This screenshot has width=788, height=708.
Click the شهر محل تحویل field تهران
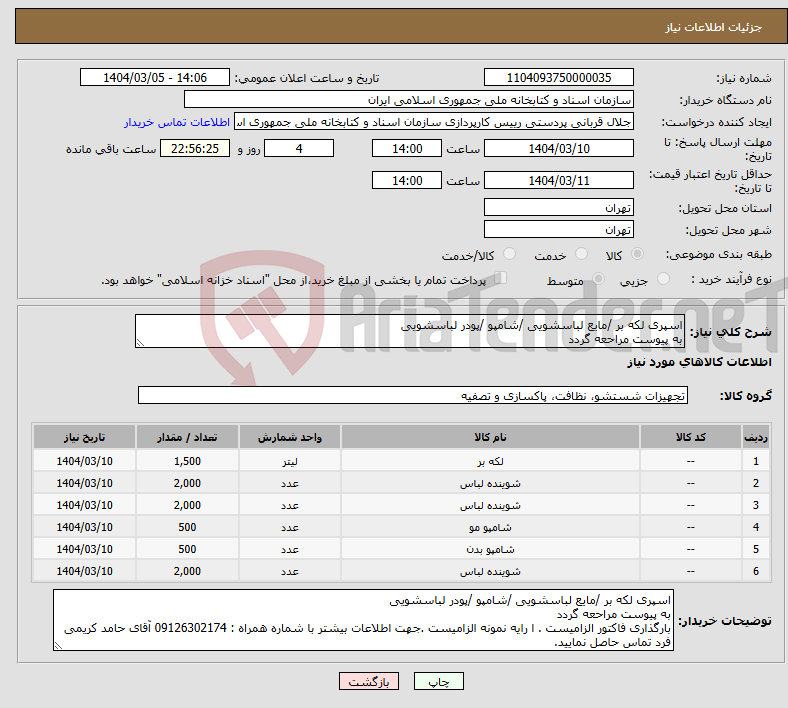tap(558, 230)
